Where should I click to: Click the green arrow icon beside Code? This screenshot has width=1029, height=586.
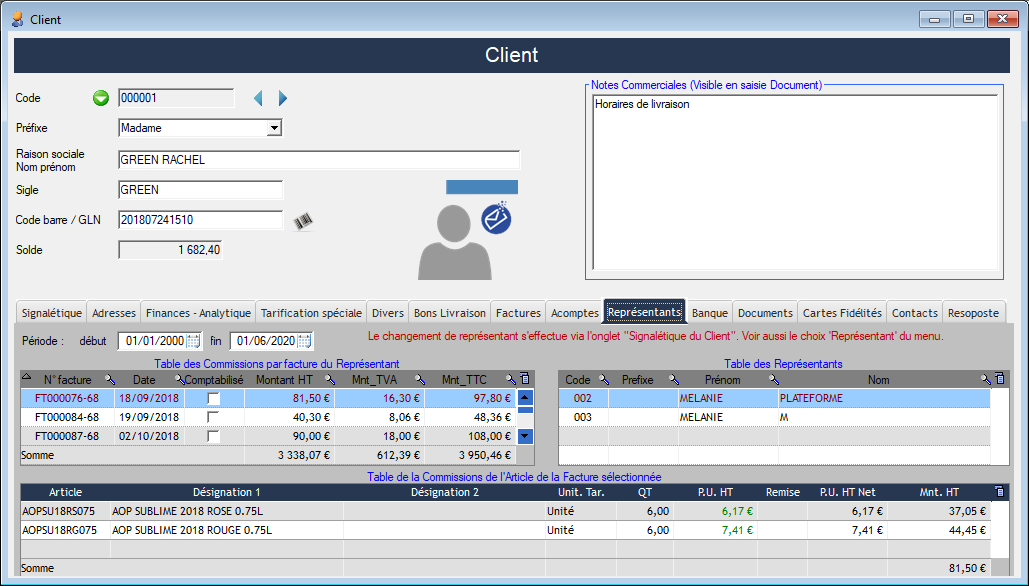click(x=100, y=98)
